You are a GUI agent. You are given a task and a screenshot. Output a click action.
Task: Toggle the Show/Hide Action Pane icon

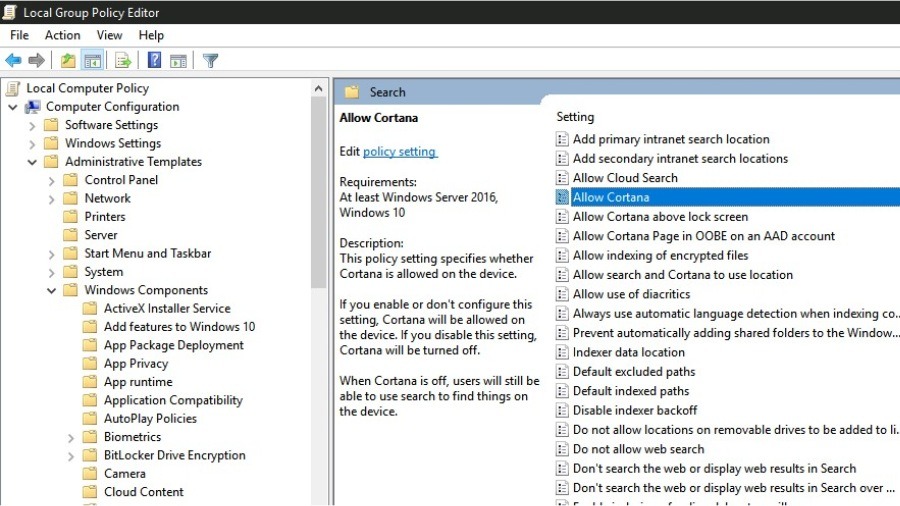point(178,60)
